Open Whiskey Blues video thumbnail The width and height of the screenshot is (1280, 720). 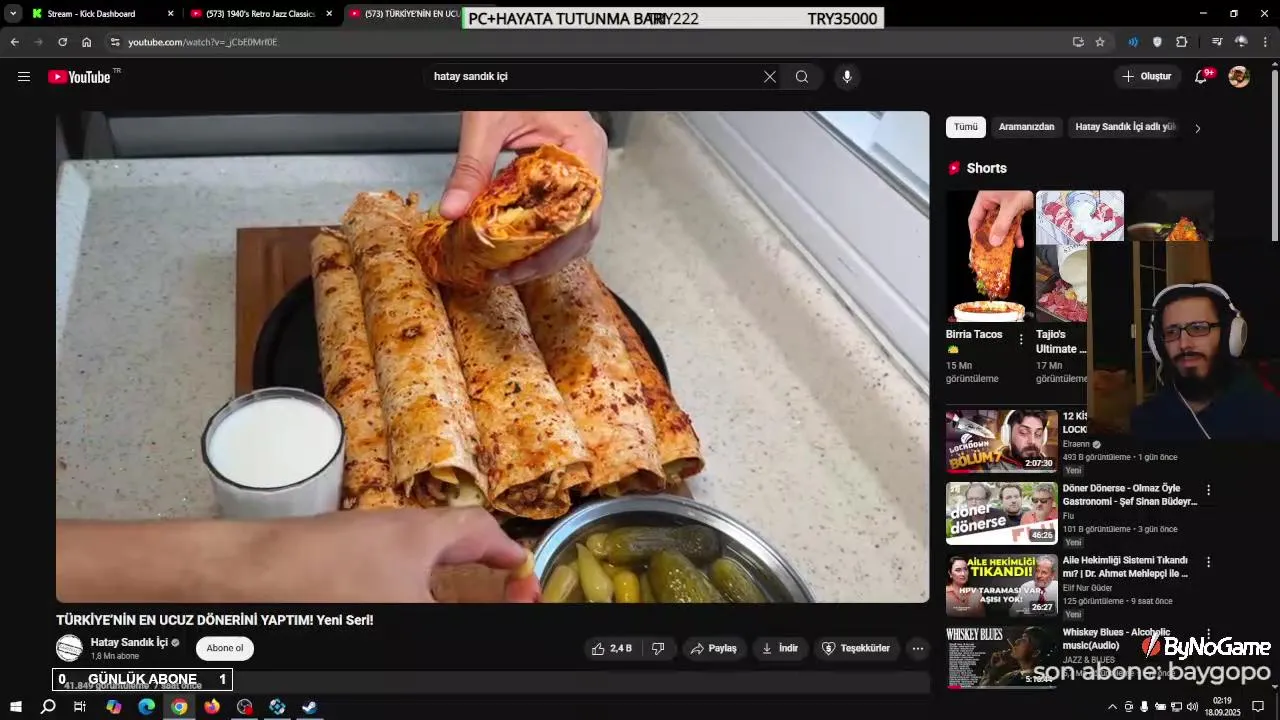[1002, 657]
